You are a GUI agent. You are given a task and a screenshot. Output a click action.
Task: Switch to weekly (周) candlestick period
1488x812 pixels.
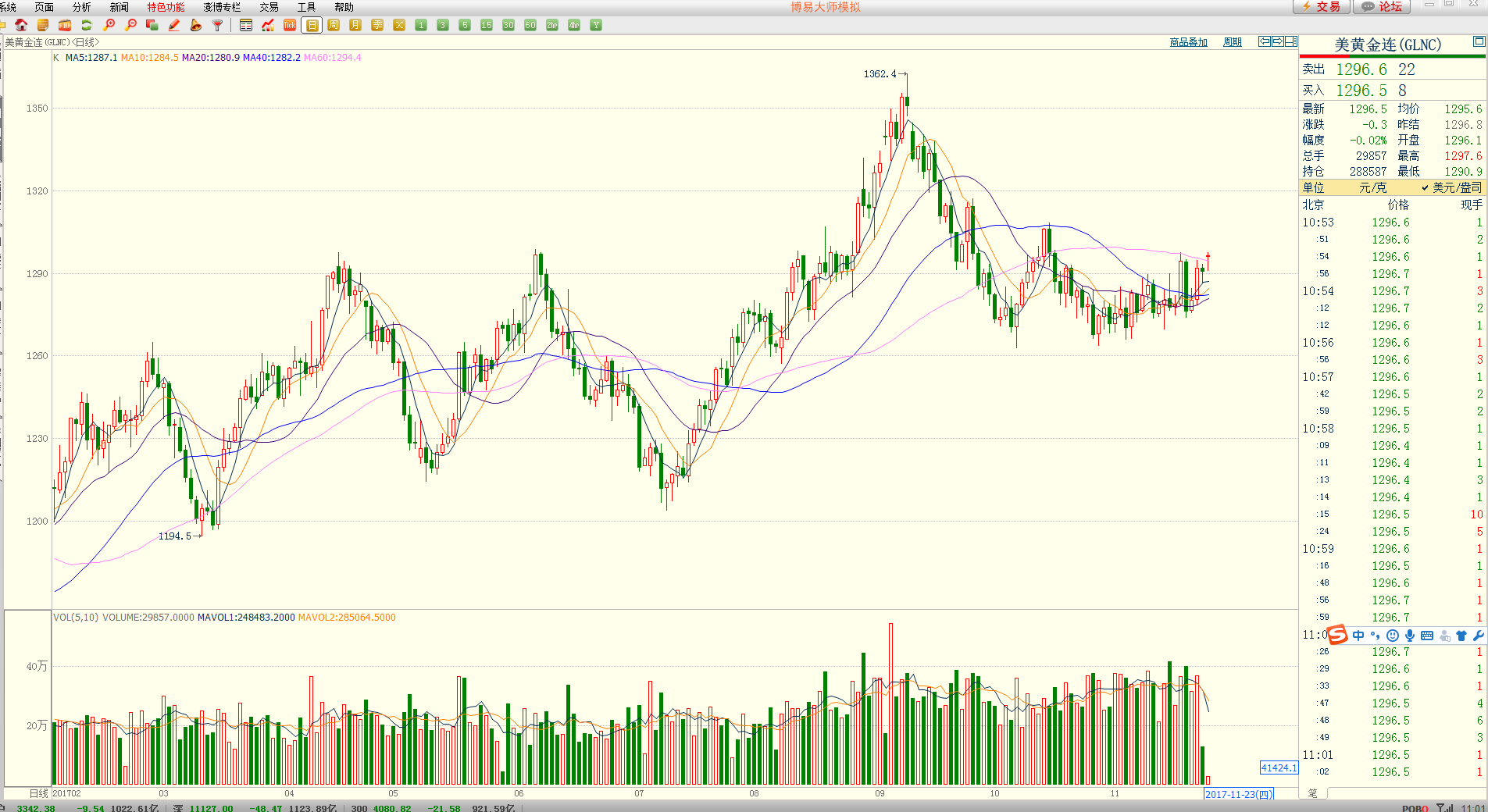tap(334, 25)
